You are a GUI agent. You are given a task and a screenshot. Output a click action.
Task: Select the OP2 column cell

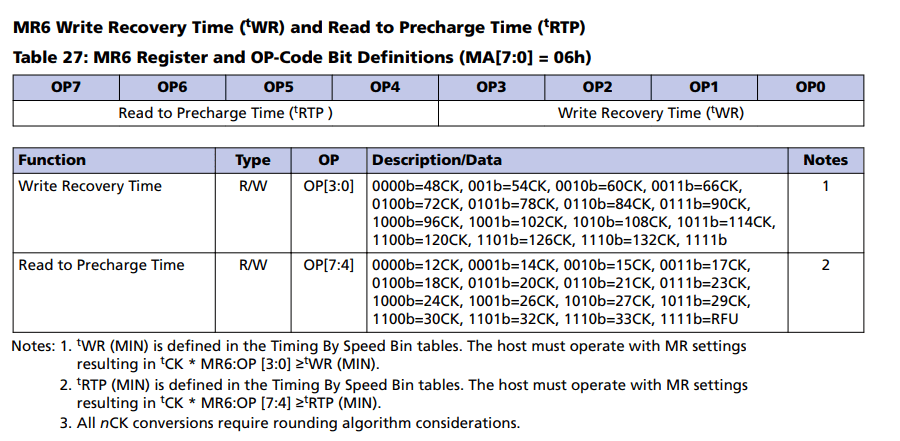597,88
